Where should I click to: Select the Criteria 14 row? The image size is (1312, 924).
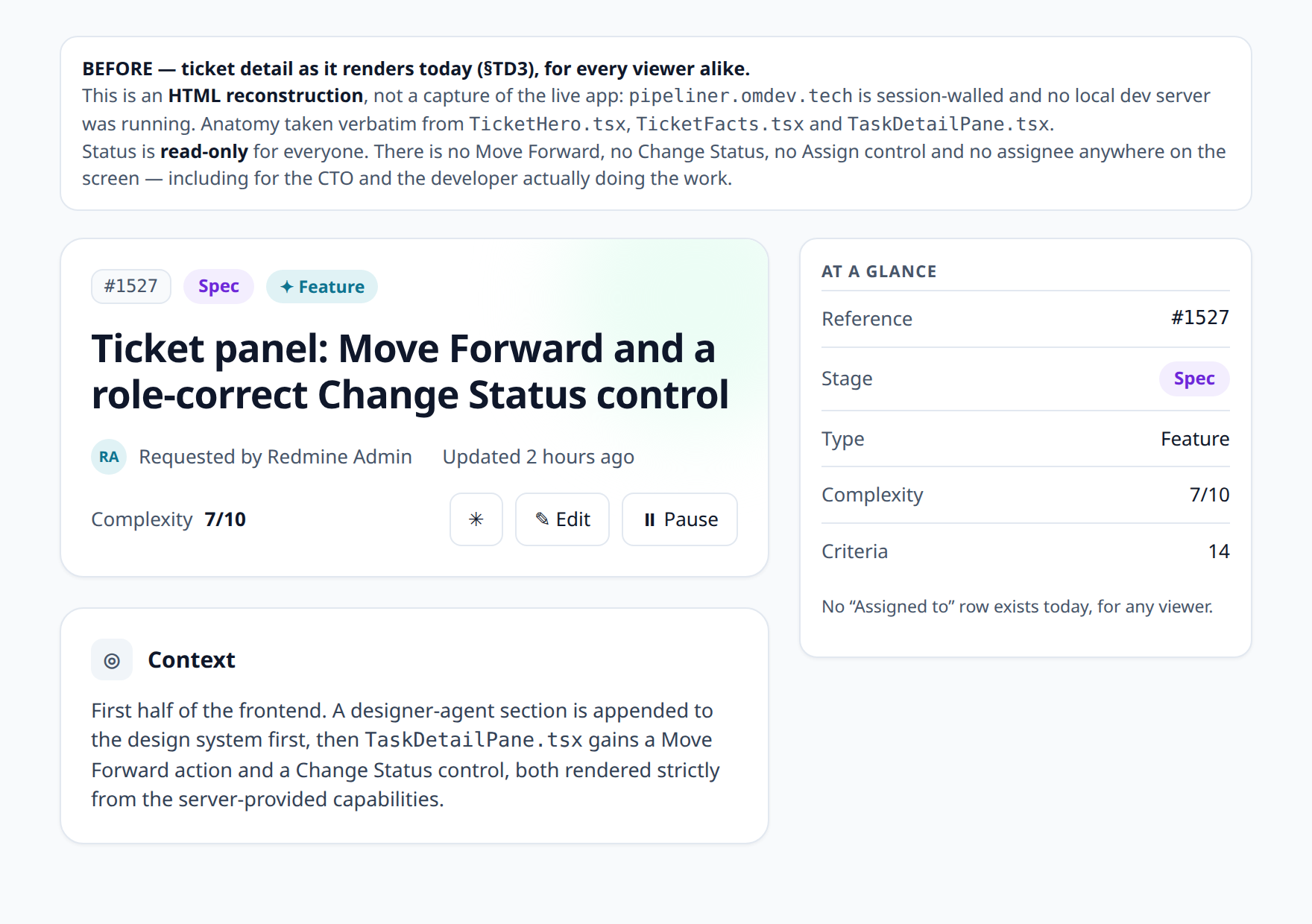[x=1026, y=551]
